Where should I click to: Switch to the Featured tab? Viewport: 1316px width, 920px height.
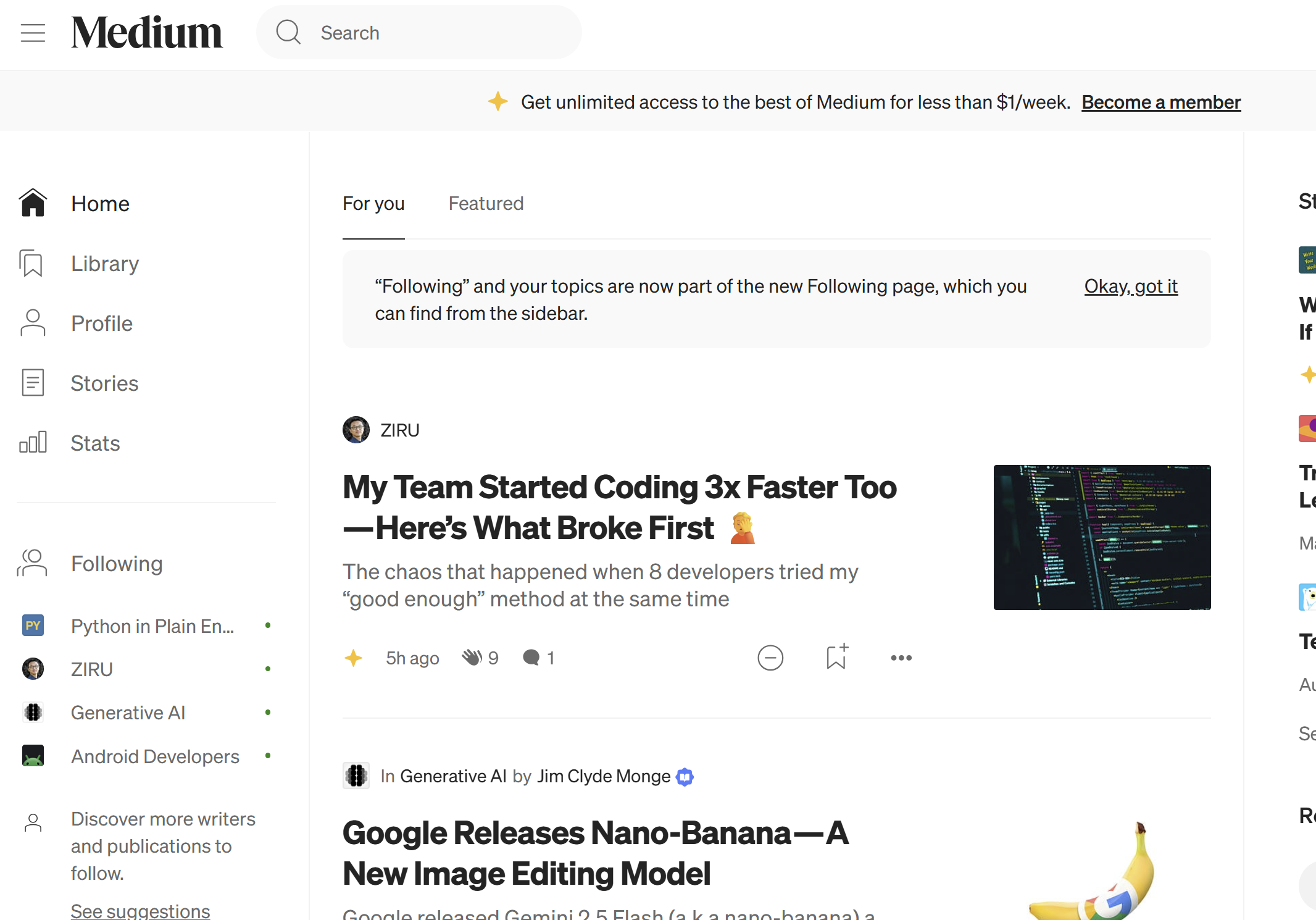click(486, 203)
